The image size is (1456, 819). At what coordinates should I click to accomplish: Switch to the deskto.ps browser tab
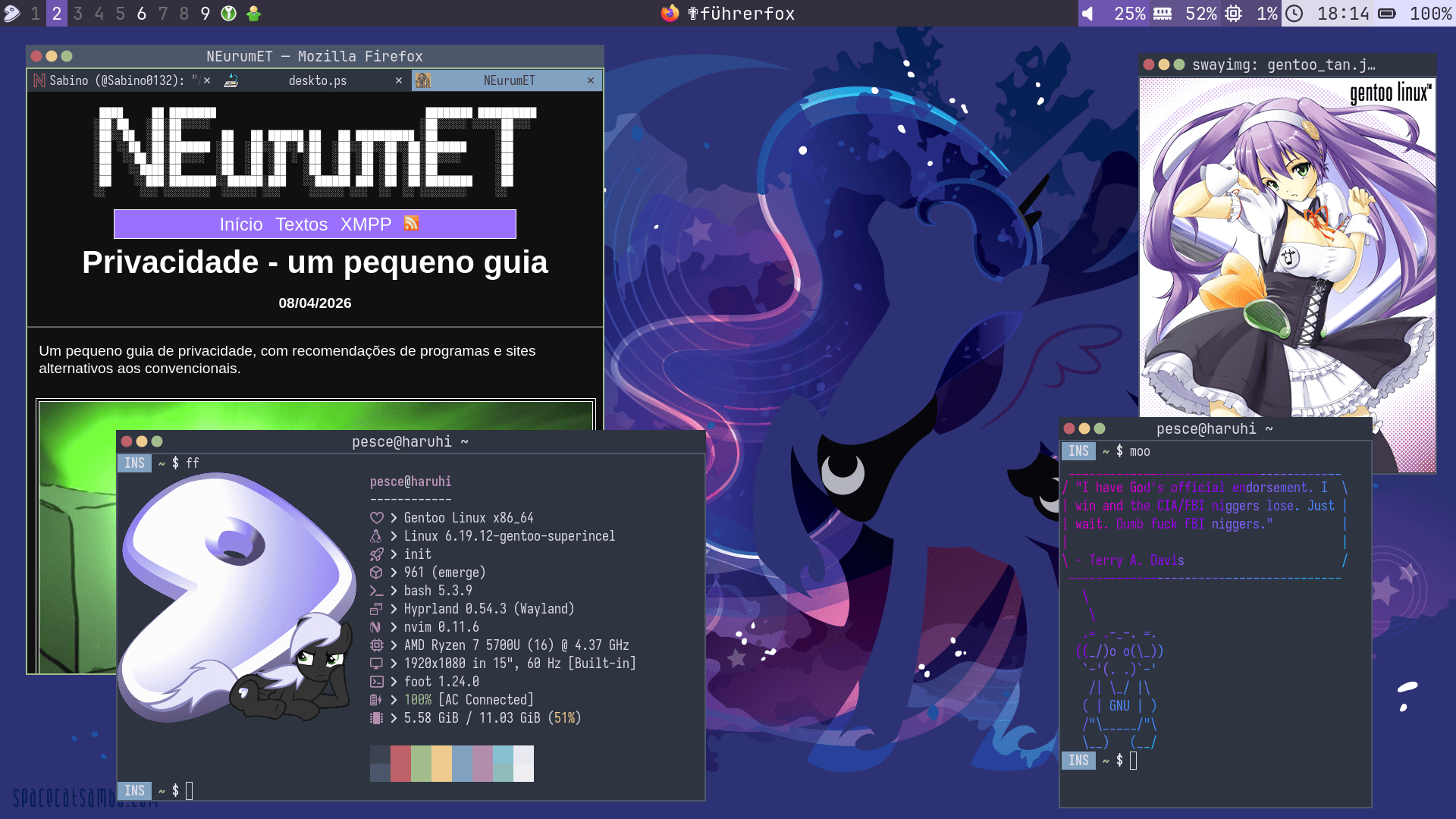[317, 80]
